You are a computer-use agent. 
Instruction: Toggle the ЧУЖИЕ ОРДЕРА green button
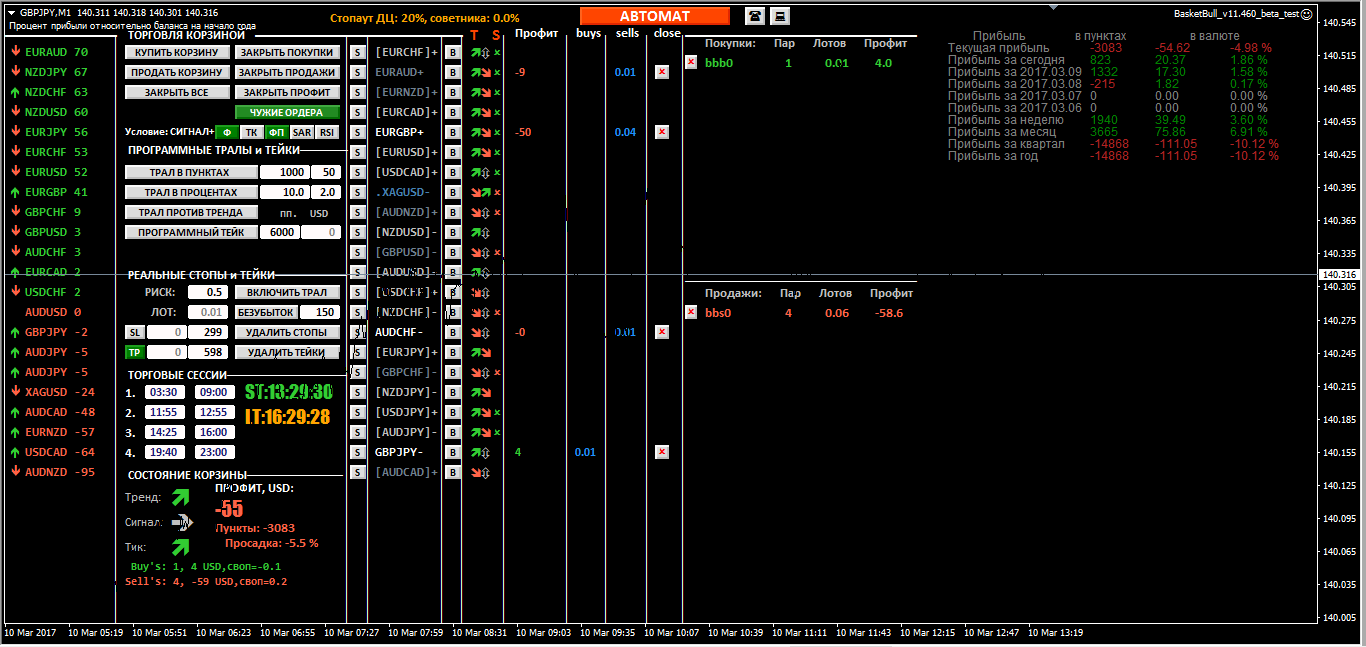287,112
